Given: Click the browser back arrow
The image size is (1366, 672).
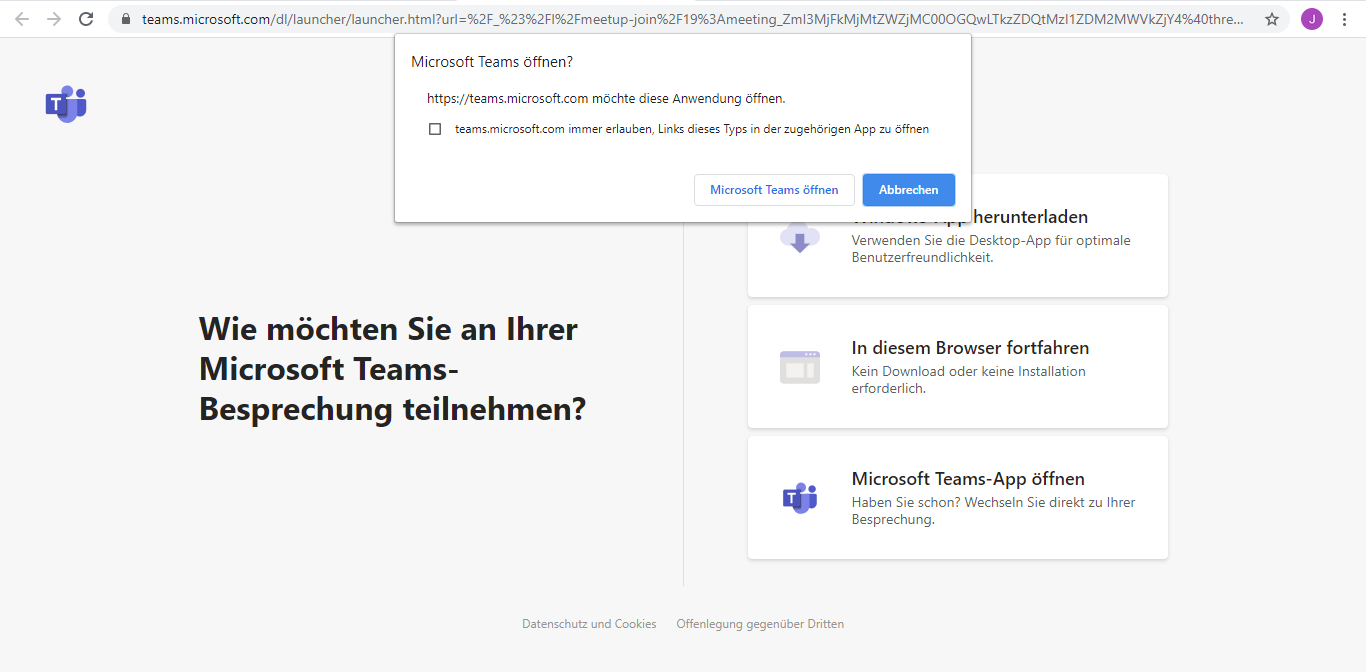Looking at the screenshot, I should point(22,19).
